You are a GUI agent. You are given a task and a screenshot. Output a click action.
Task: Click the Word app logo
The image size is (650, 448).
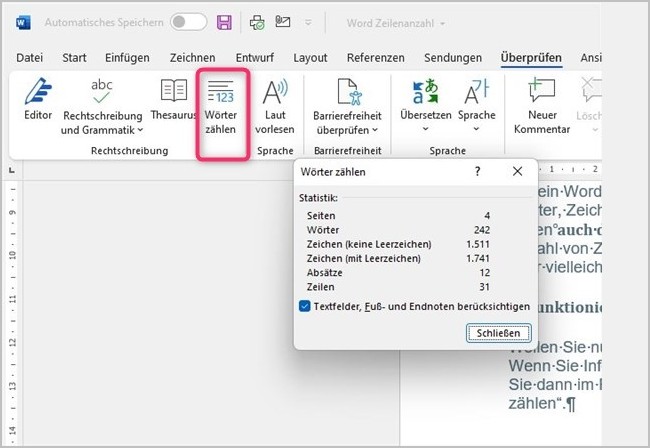[23, 22]
